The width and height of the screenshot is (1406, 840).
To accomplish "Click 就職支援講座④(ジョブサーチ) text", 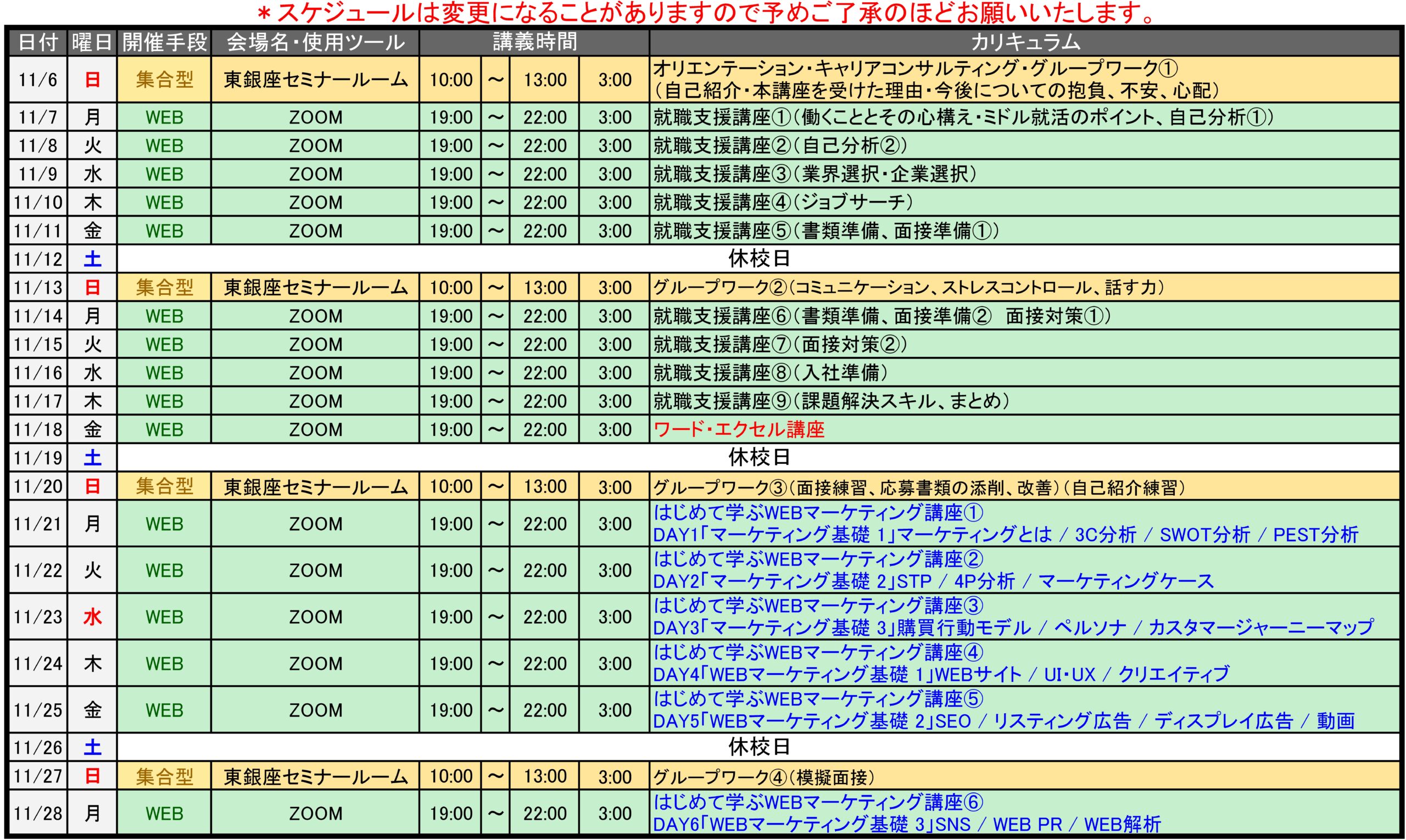I will pos(783,202).
